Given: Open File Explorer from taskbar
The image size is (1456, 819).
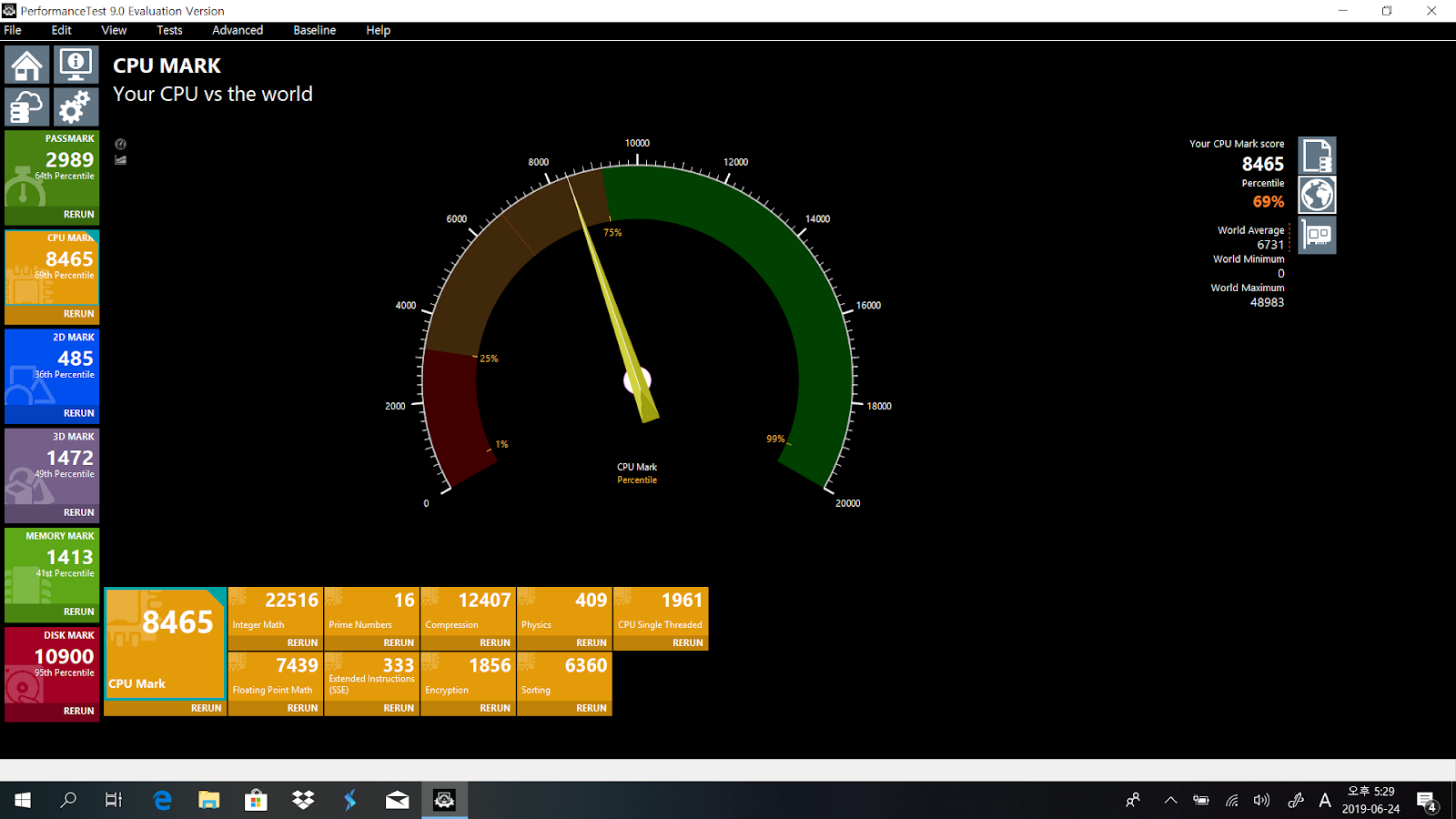Looking at the screenshot, I should 209,800.
